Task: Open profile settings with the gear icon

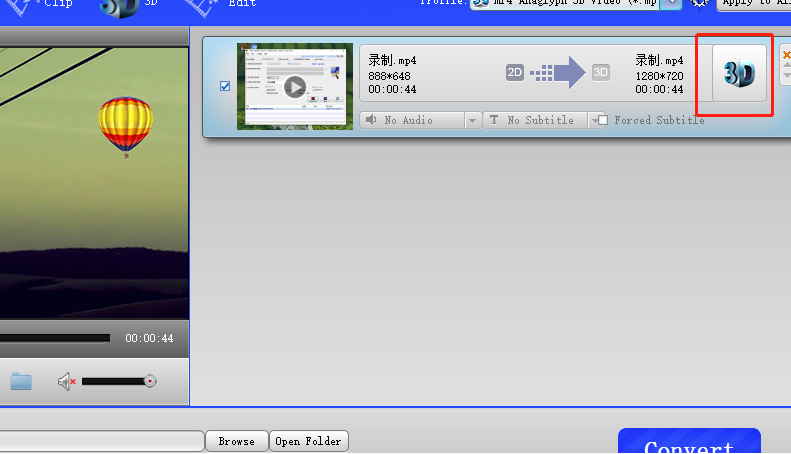Action: [699, 3]
